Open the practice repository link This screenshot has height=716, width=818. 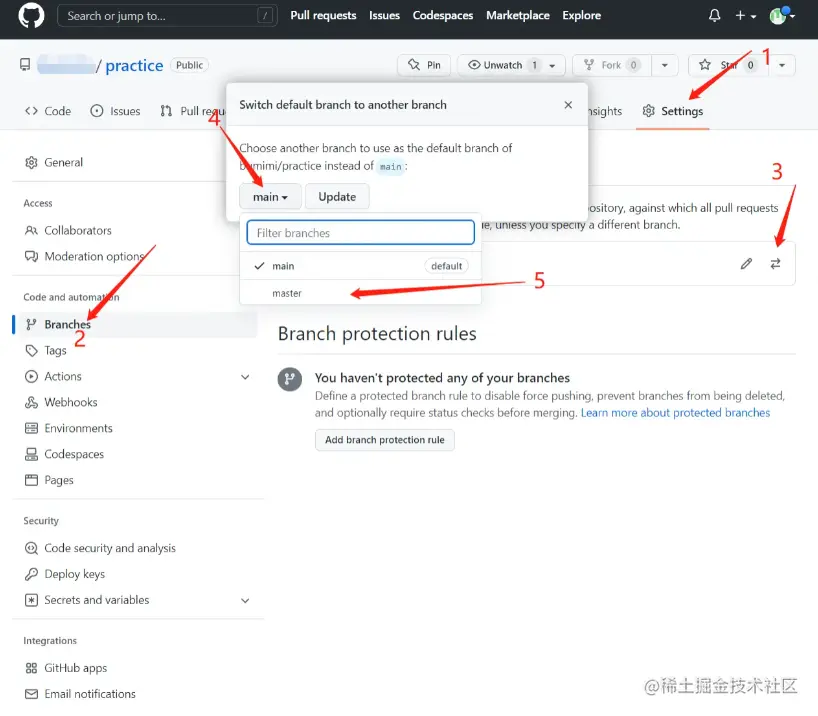pos(134,65)
